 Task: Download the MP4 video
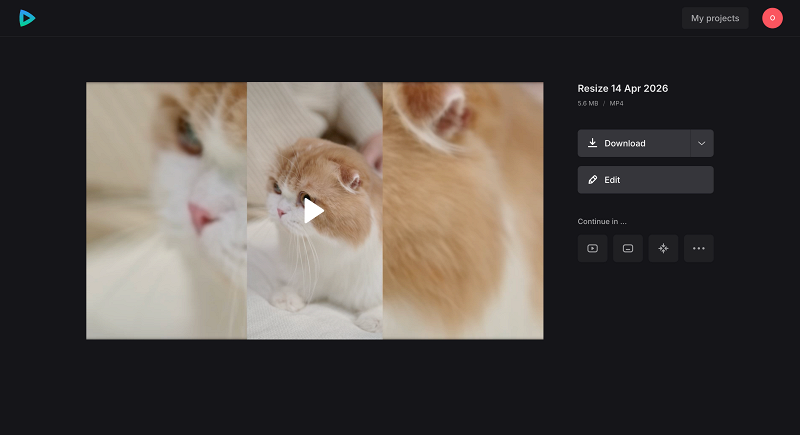tap(634, 143)
